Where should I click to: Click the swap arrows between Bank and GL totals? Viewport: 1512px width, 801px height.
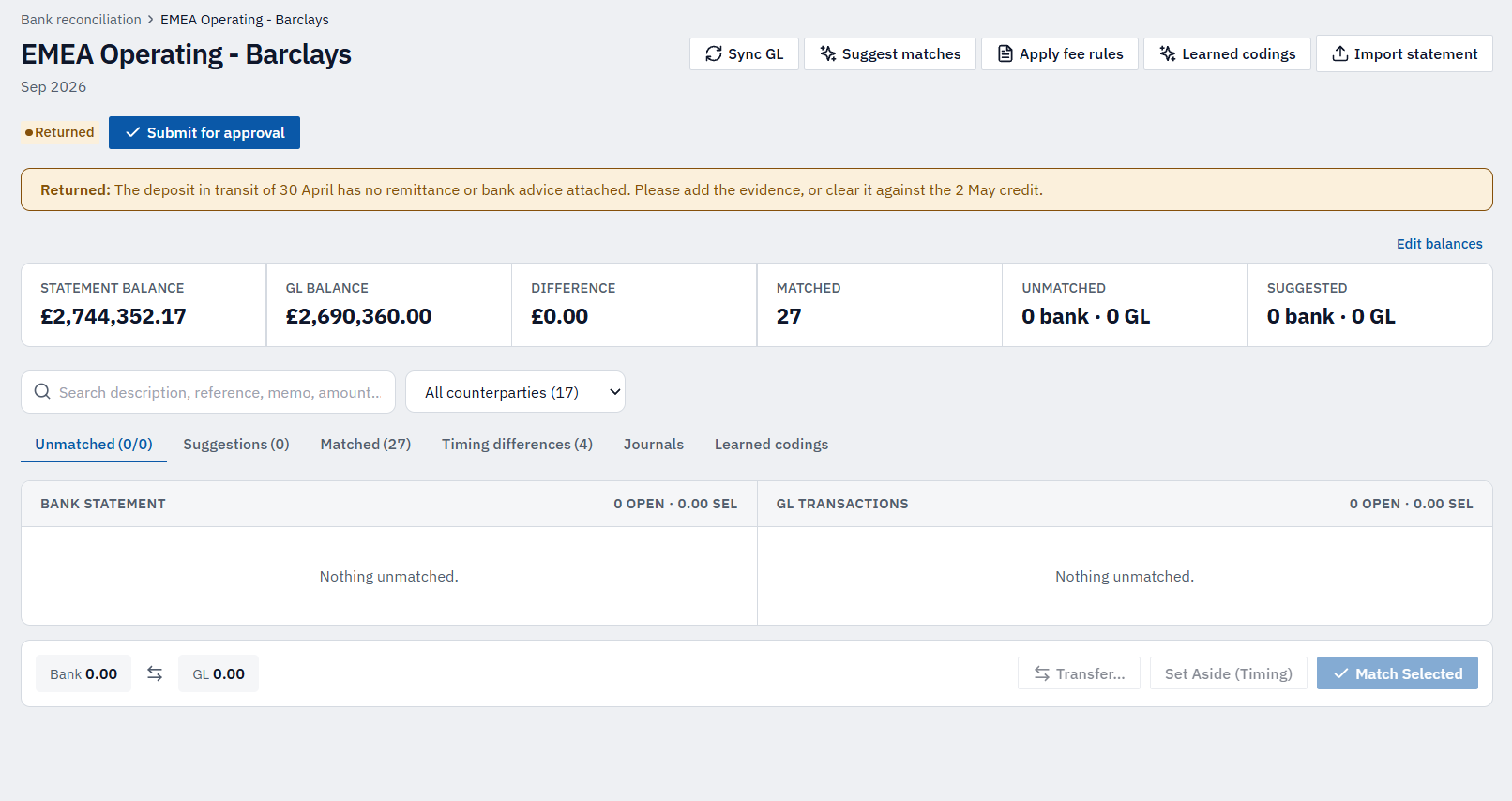click(155, 673)
